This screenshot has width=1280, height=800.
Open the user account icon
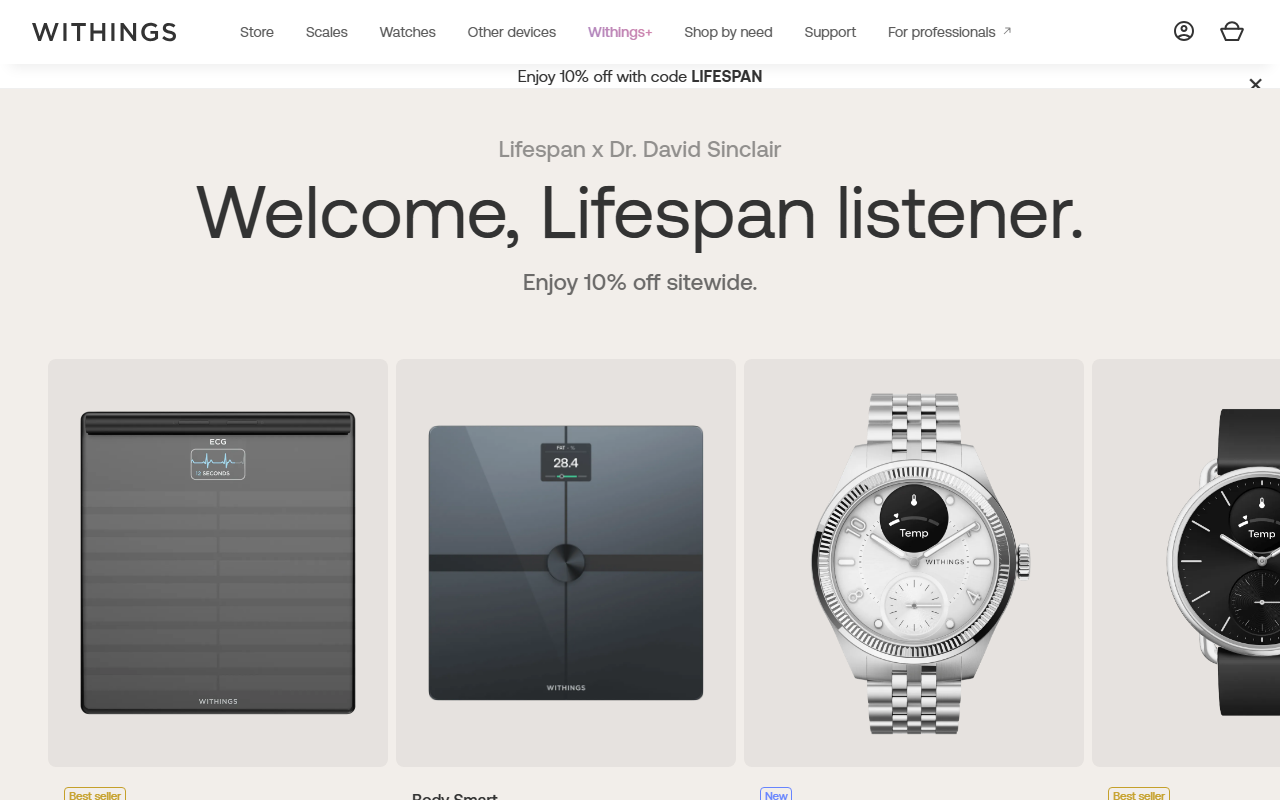coord(1184,31)
